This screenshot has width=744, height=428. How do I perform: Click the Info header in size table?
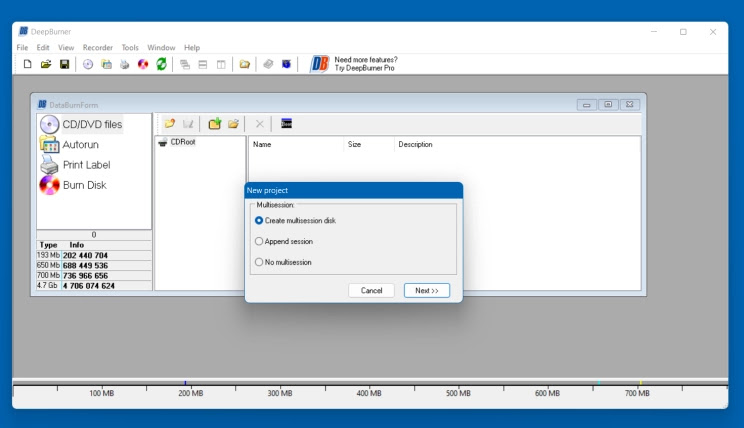pyautogui.click(x=76, y=245)
